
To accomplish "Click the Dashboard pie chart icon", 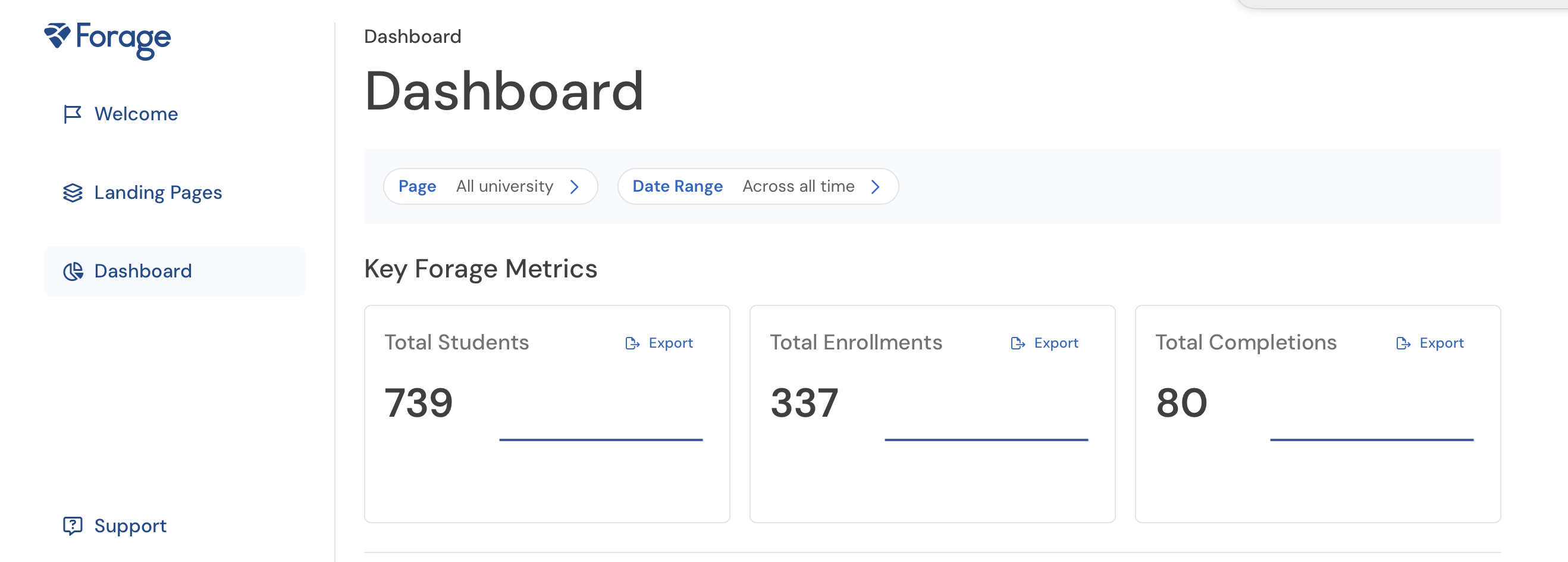I will 73,271.
